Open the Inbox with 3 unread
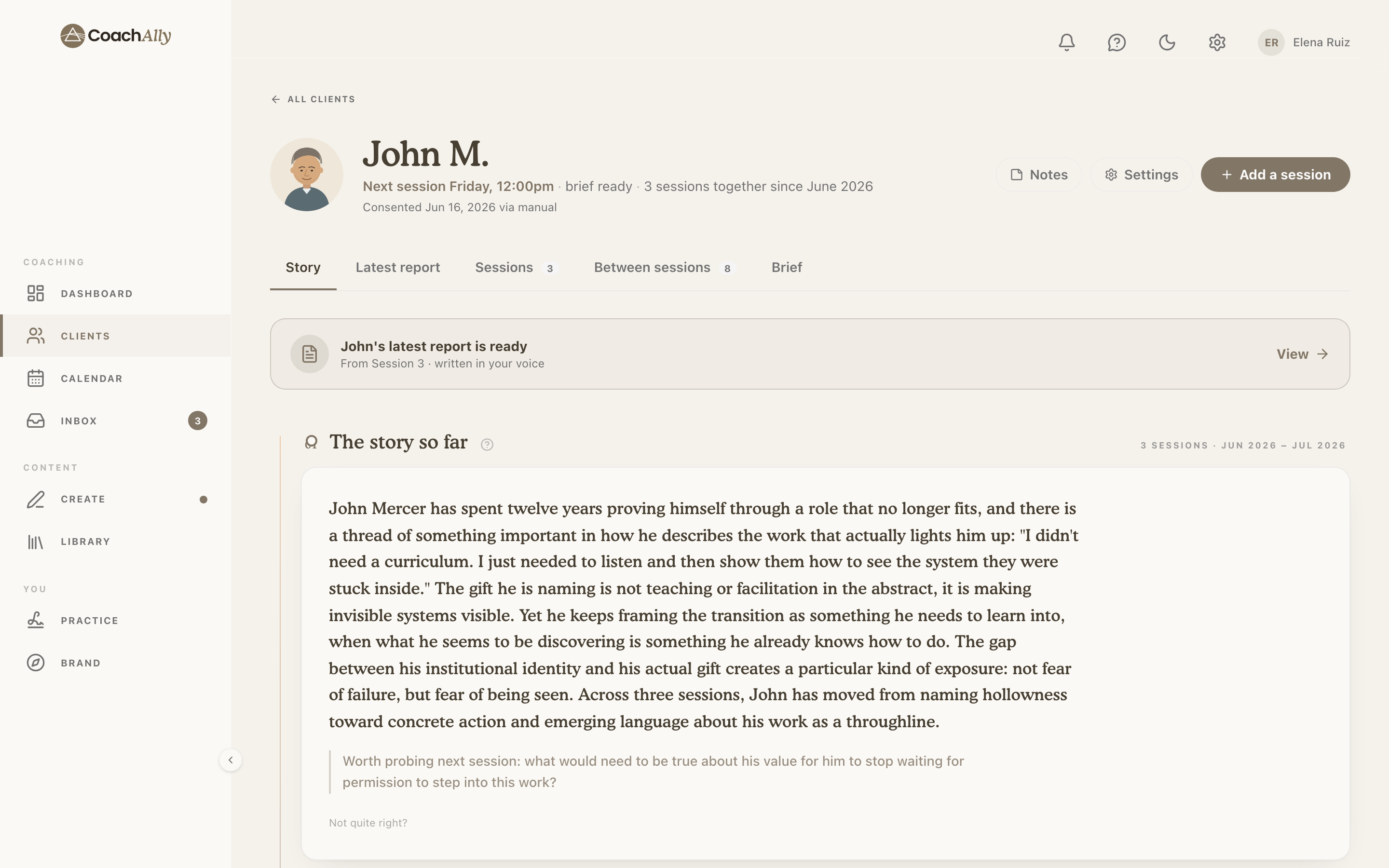Image resolution: width=1389 pixels, height=868 pixels. [x=115, y=421]
